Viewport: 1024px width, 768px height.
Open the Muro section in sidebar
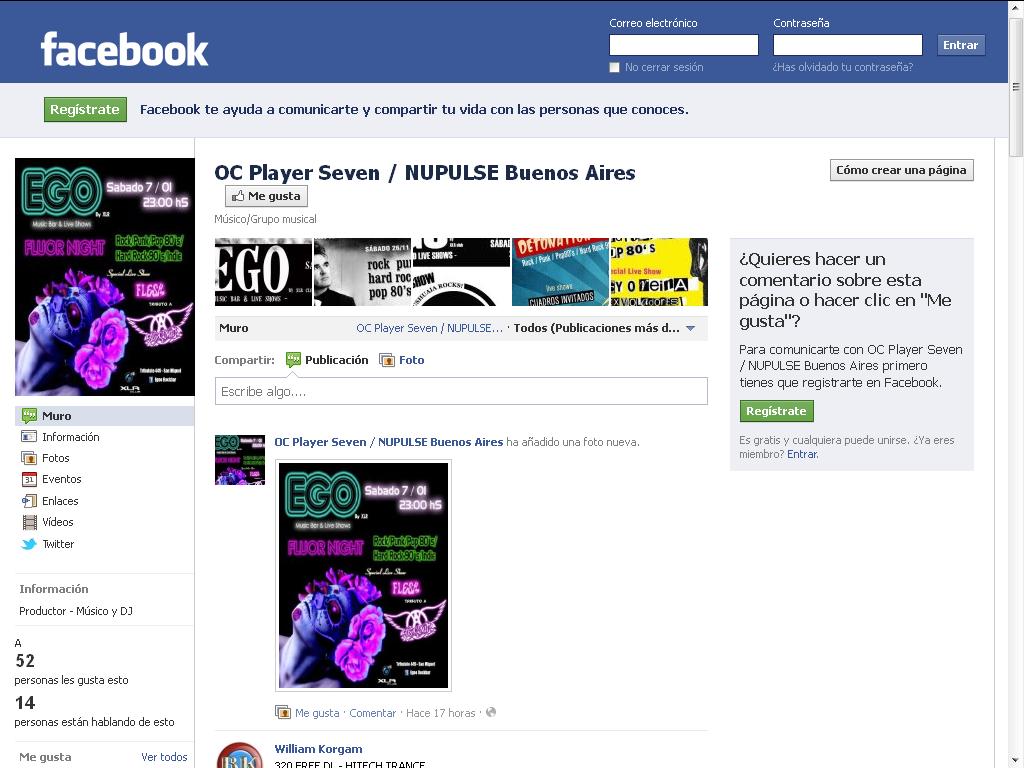click(x=104, y=416)
